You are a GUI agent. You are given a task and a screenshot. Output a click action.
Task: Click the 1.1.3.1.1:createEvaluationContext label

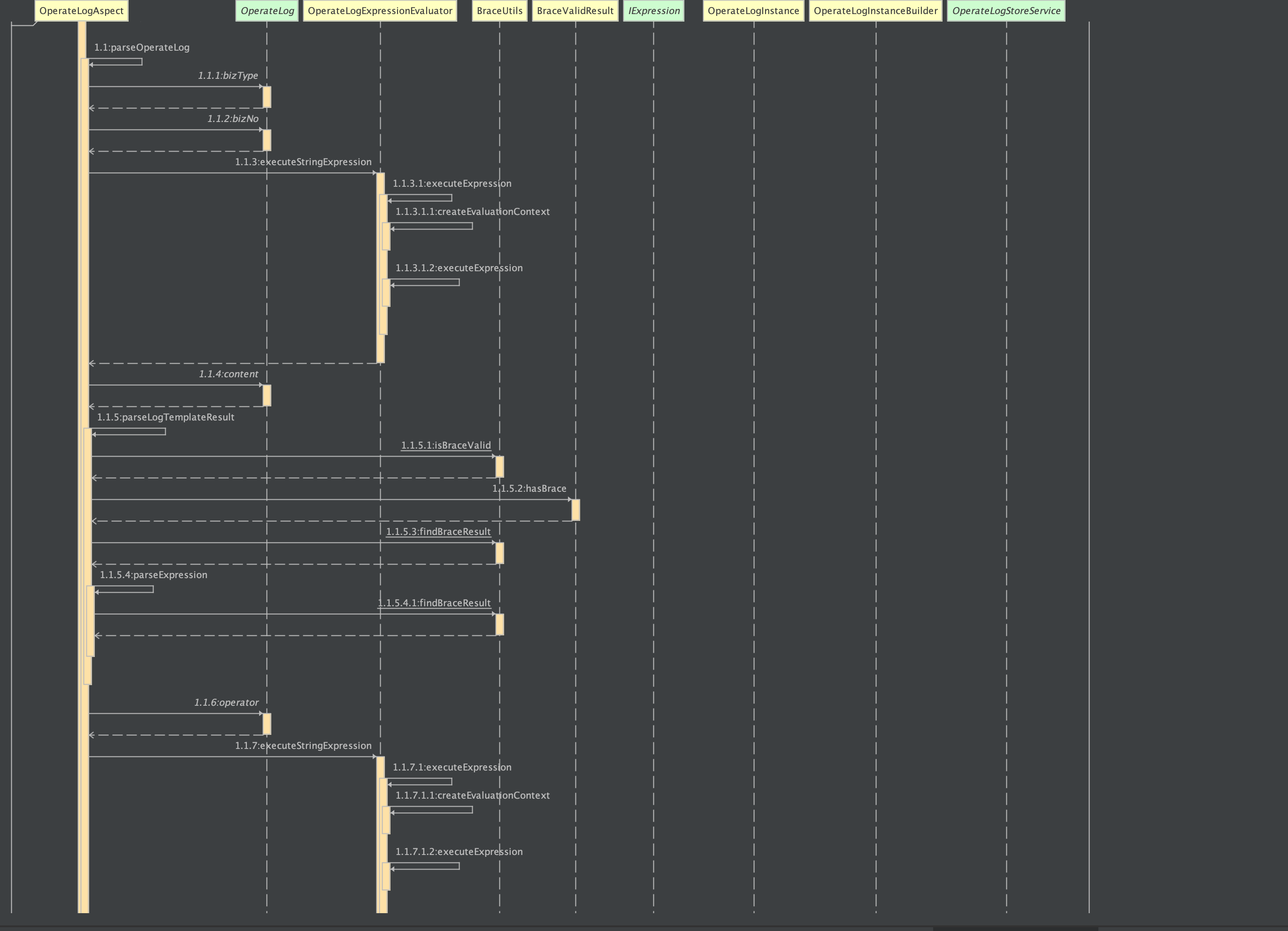(x=473, y=212)
